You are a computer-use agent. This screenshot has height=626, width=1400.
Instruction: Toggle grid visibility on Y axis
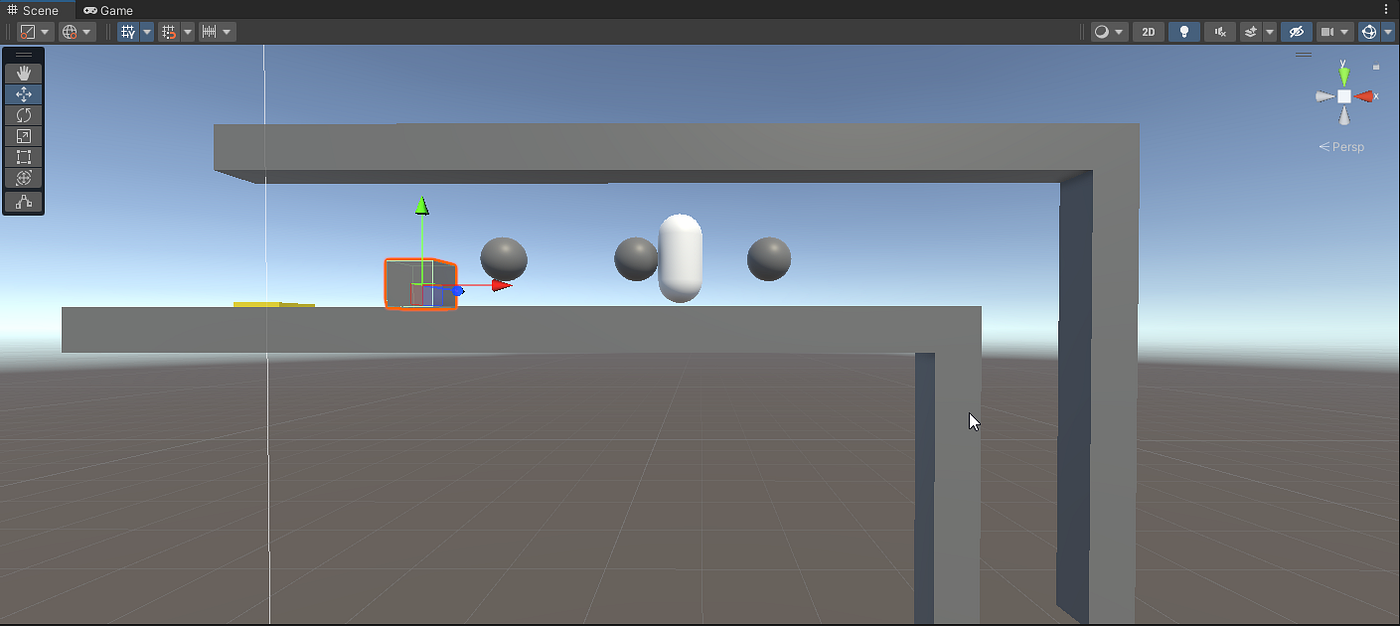pyautogui.click(x=128, y=32)
